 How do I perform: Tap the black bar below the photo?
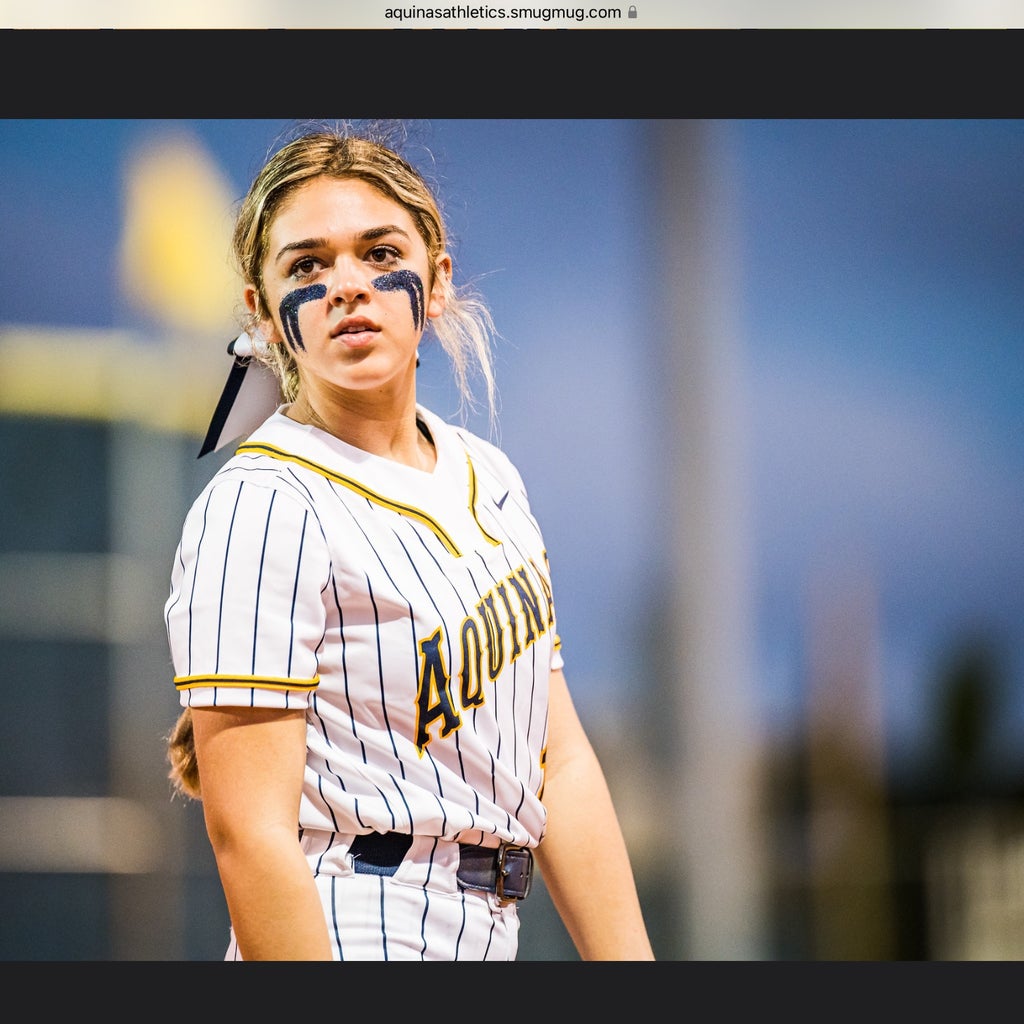tap(512, 991)
